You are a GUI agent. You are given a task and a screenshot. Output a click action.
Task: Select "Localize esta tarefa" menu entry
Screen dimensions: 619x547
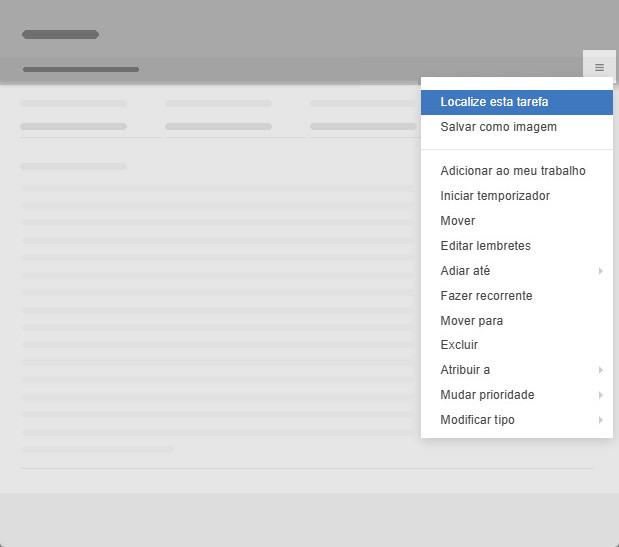[x=517, y=102]
